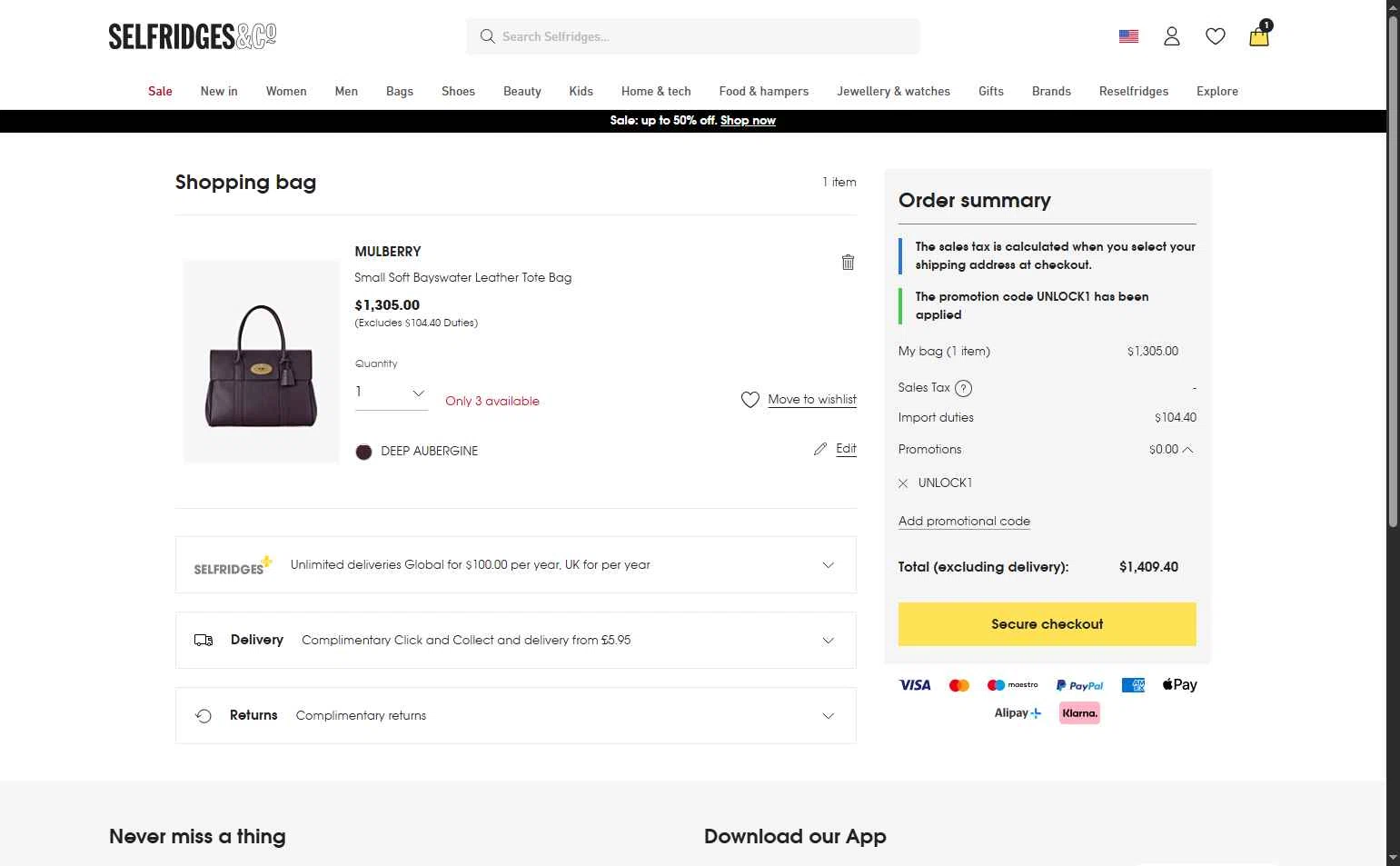This screenshot has height=866, width=1400.
Task: Click the Apple Pay icon
Action: [x=1179, y=685]
